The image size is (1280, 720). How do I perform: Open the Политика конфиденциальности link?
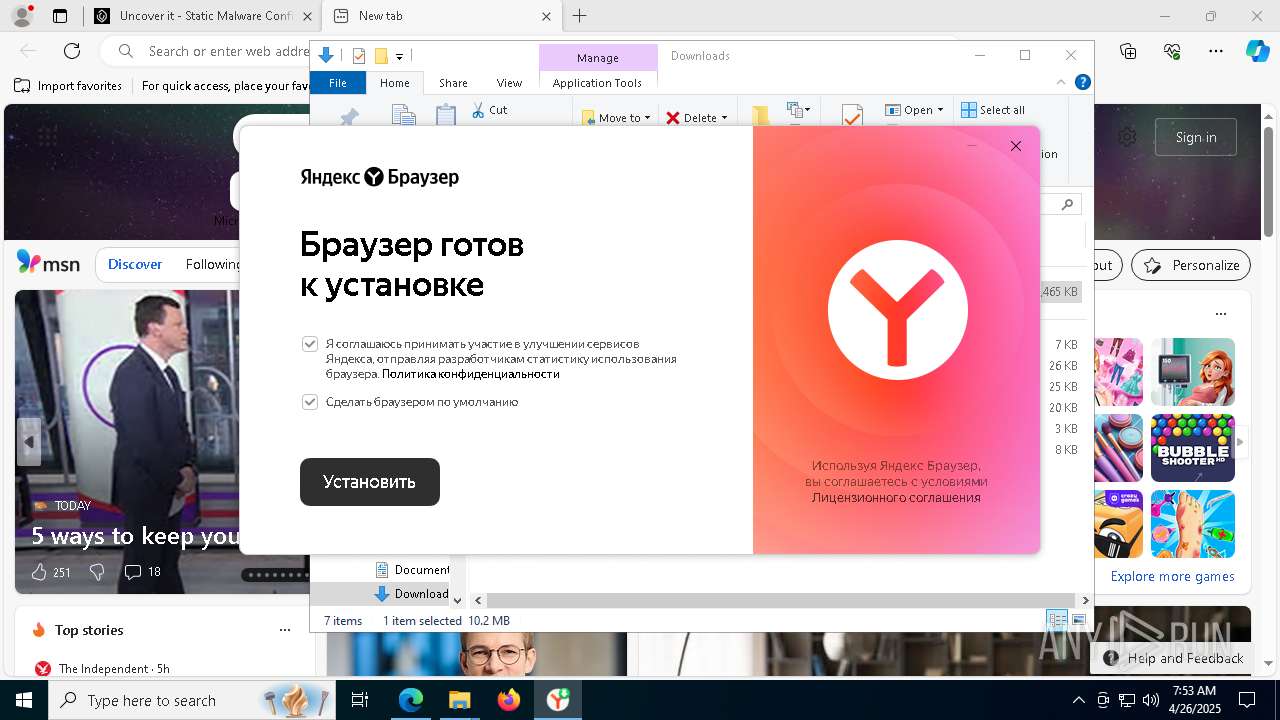tap(470, 374)
